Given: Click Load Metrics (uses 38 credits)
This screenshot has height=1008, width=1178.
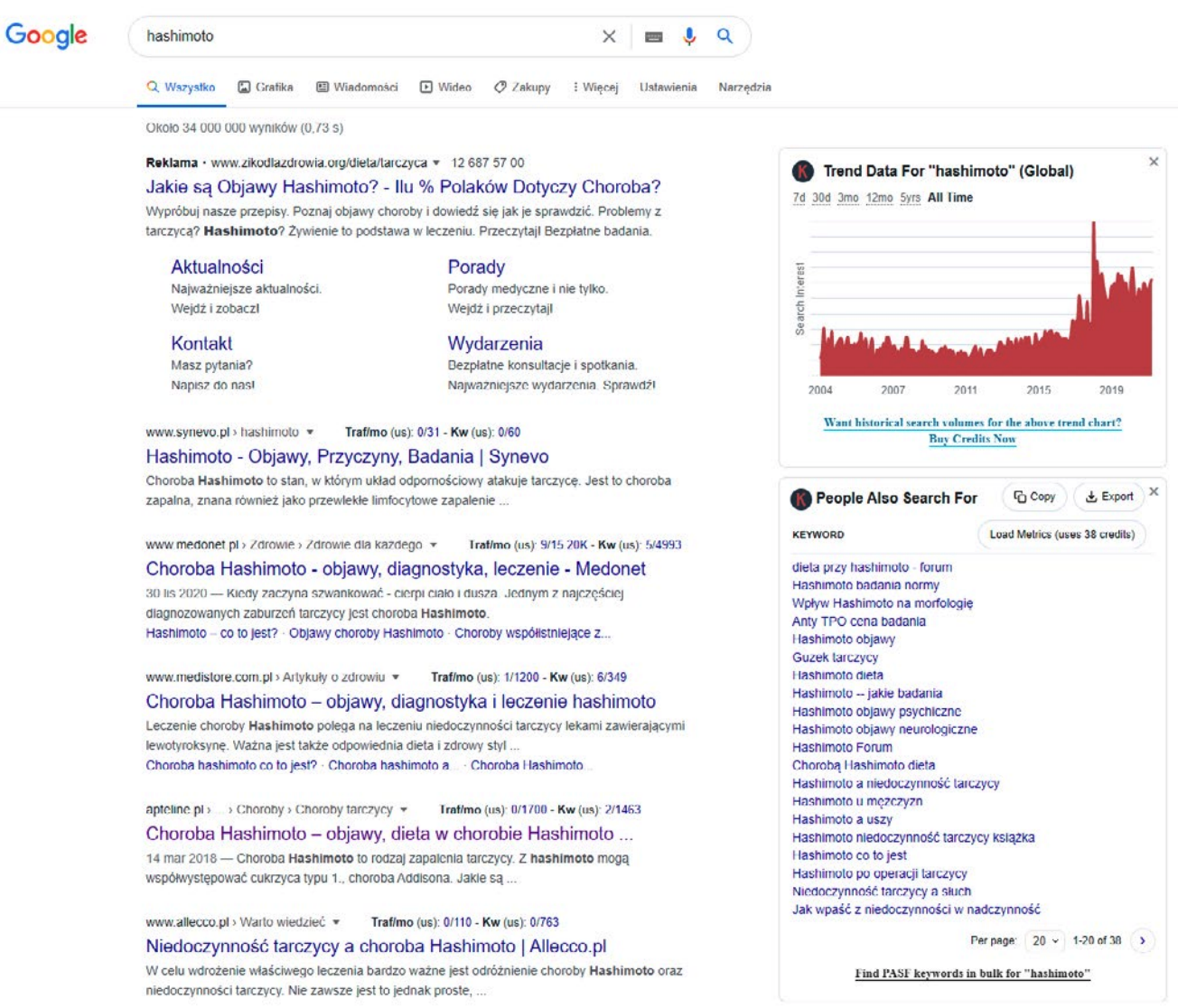Looking at the screenshot, I should [x=1061, y=535].
